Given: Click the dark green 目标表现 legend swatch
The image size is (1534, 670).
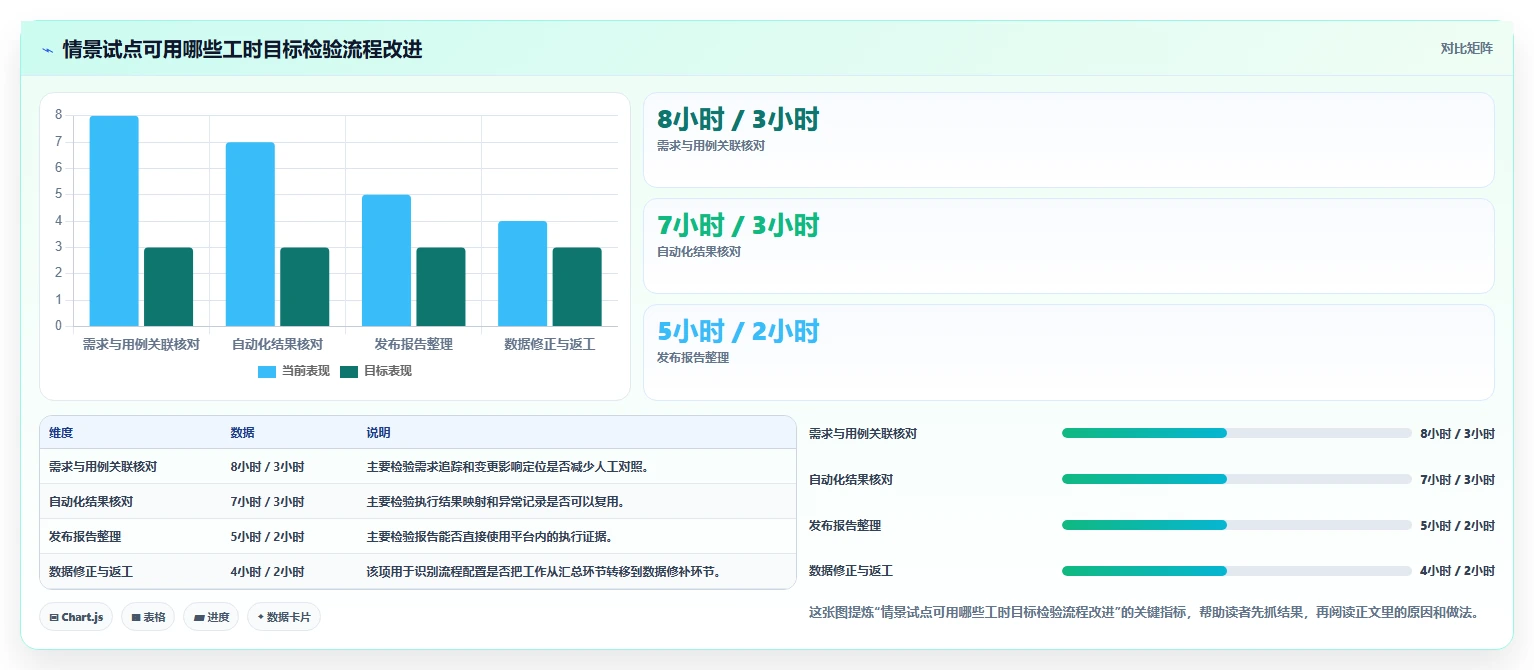Looking at the screenshot, I should pos(349,371).
